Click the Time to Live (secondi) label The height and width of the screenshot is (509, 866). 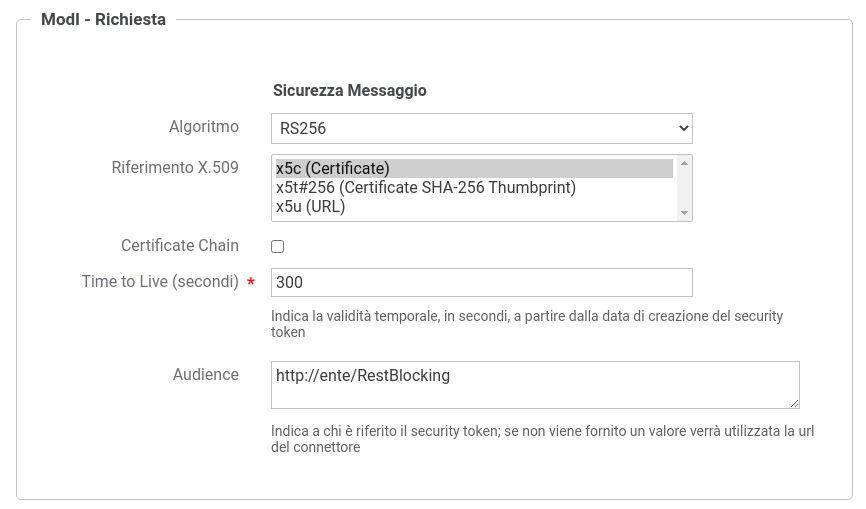(160, 282)
